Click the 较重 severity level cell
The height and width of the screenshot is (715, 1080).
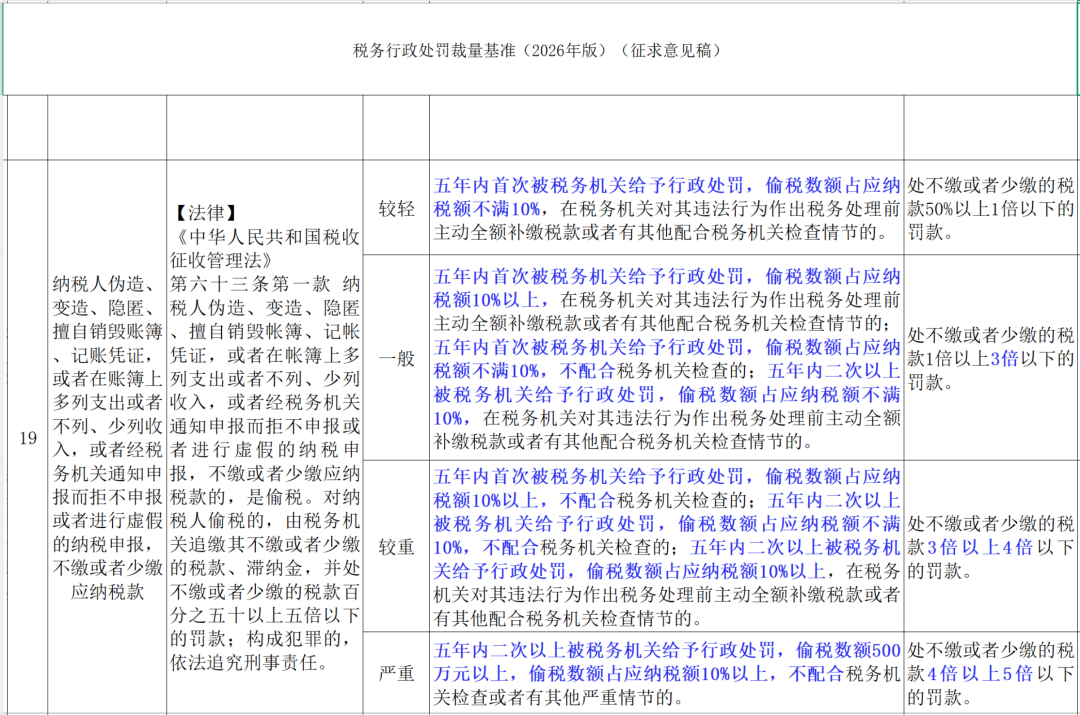pyautogui.click(x=396, y=547)
